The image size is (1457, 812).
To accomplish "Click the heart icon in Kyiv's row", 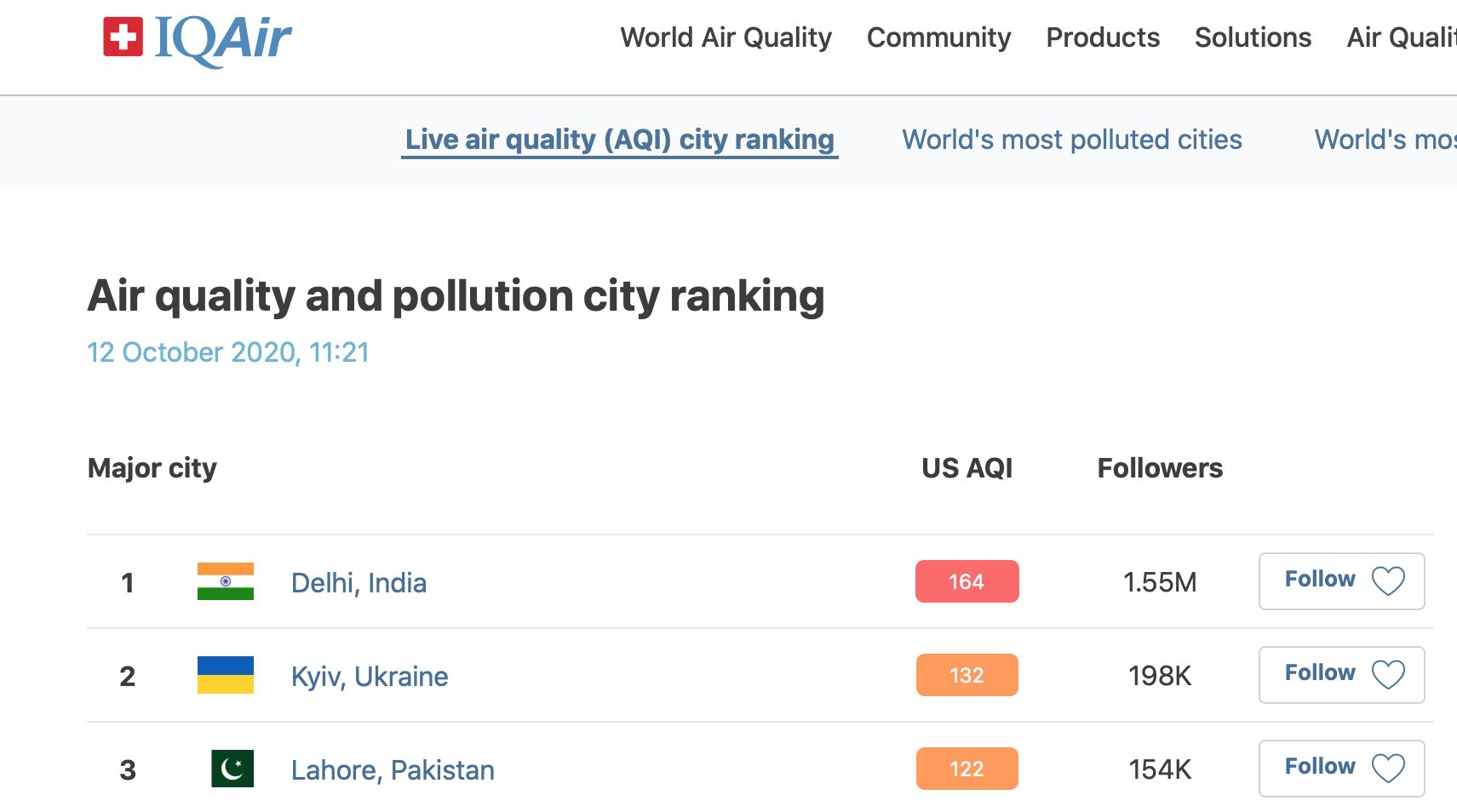I will 1387,675.
